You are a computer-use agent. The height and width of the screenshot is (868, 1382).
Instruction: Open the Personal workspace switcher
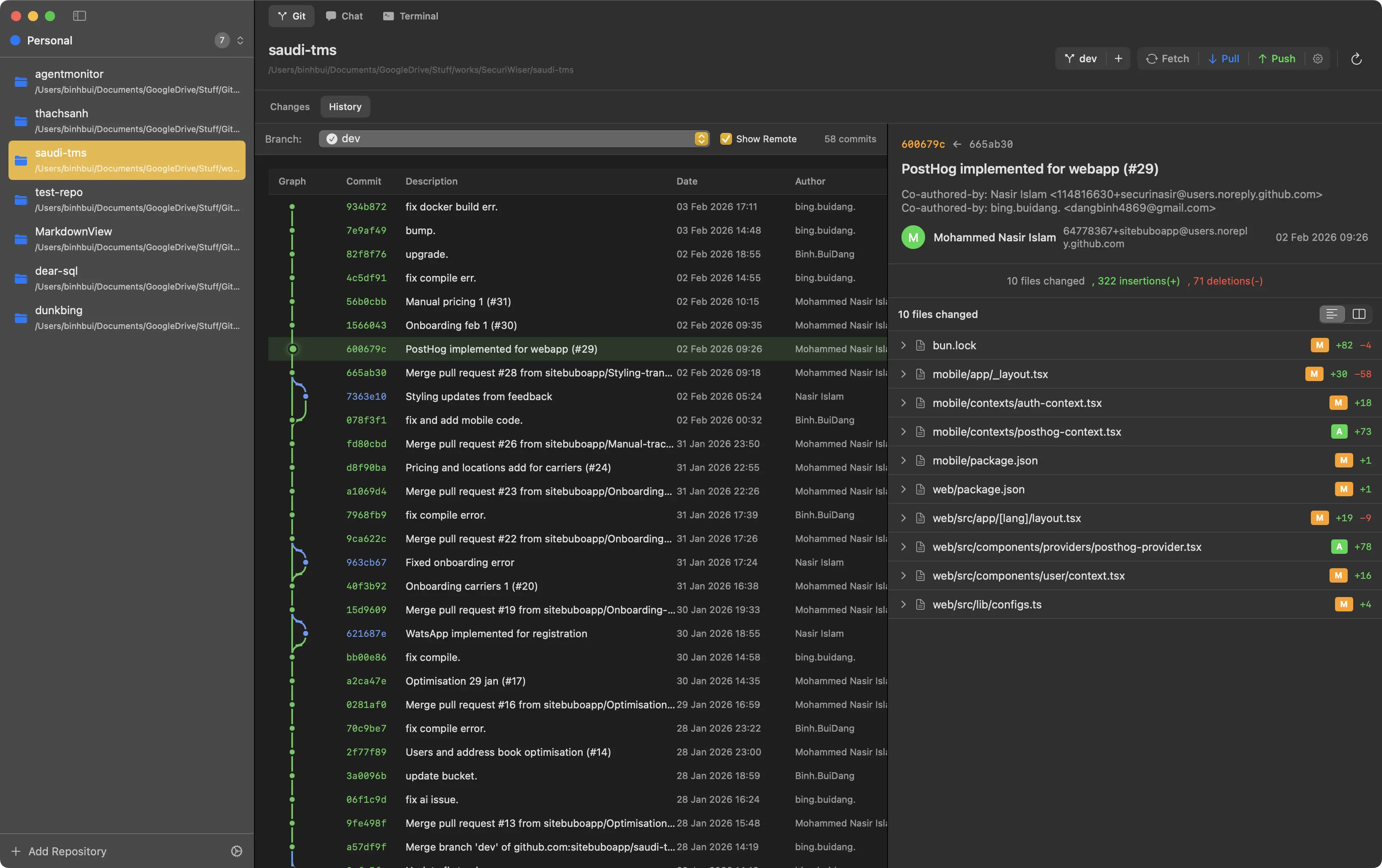240,40
